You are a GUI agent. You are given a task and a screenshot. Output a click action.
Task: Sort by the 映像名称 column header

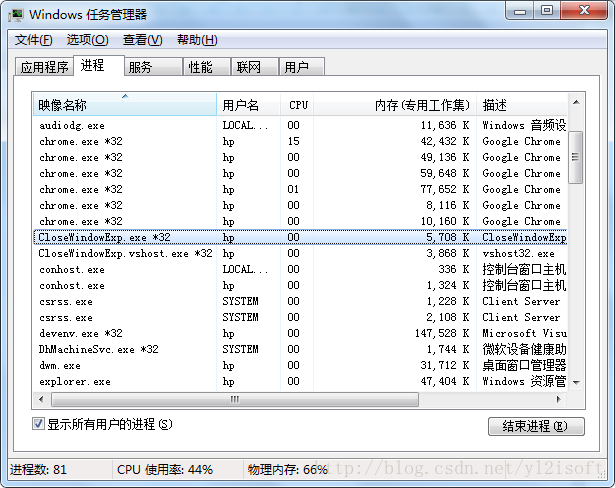125,105
